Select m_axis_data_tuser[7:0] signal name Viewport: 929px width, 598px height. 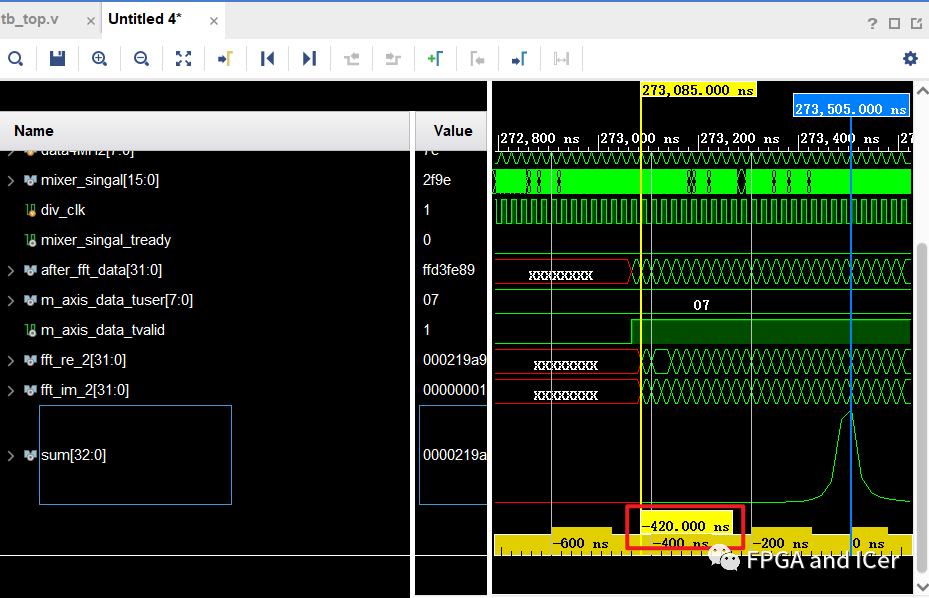117,300
